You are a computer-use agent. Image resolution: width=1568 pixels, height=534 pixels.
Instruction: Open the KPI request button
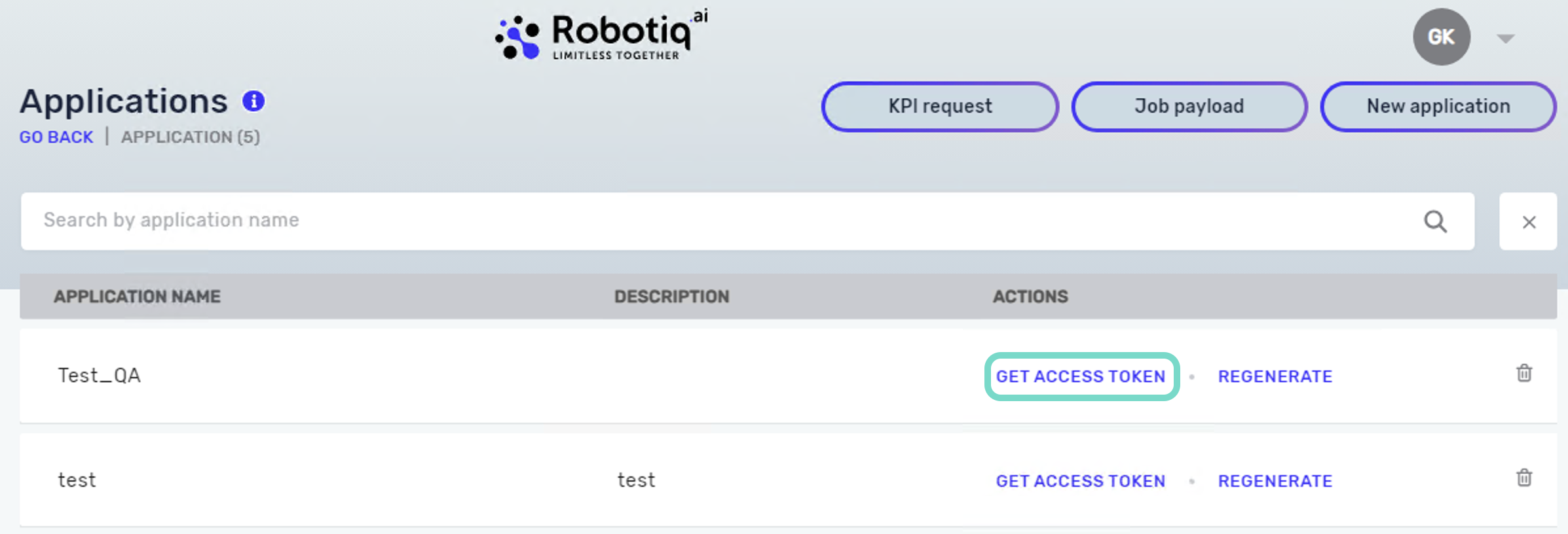pos(940,107)
